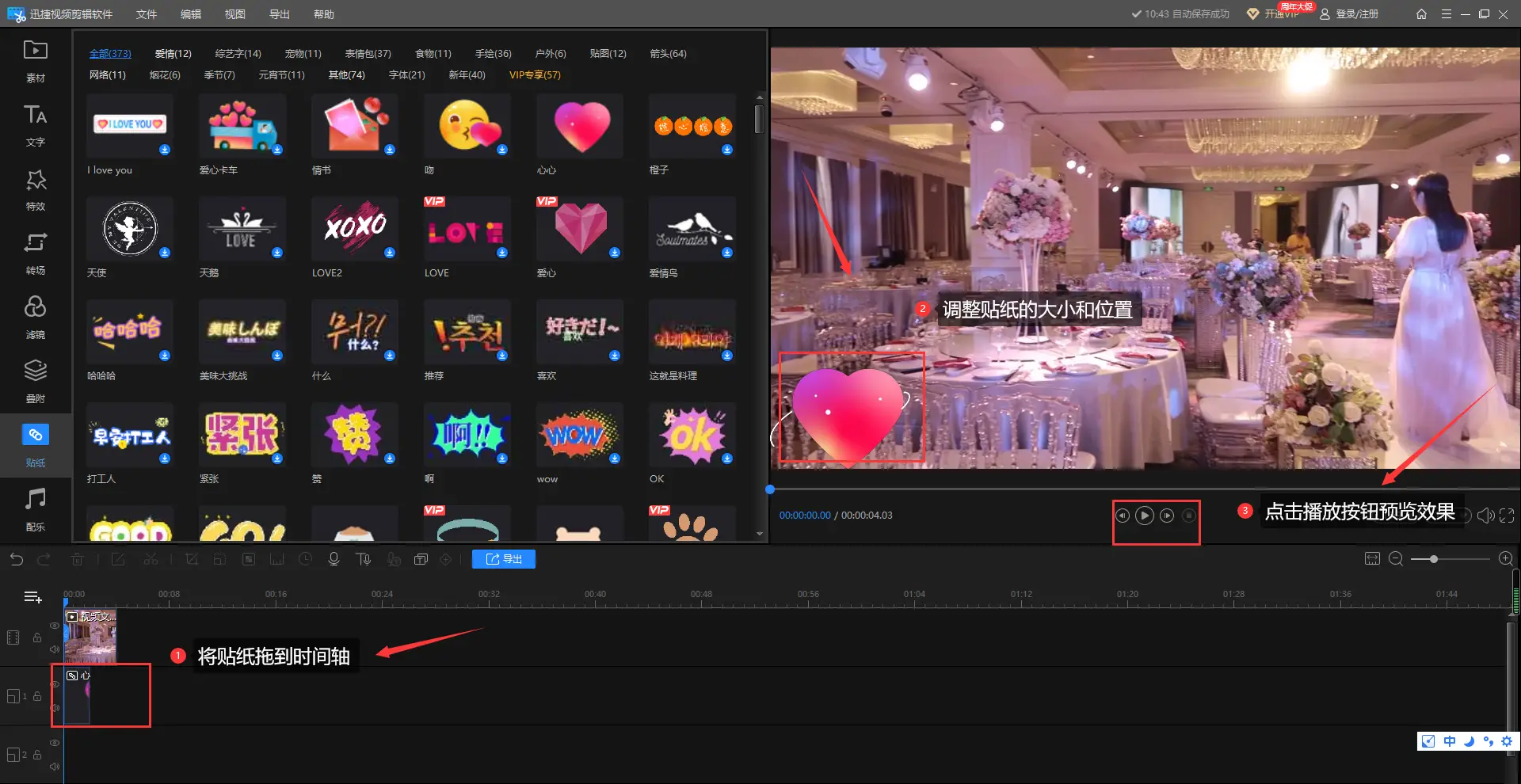Select the 表情包(37) sticker category tab
The width and height of the screenshot is (1521, 784).
pos(368,54)
